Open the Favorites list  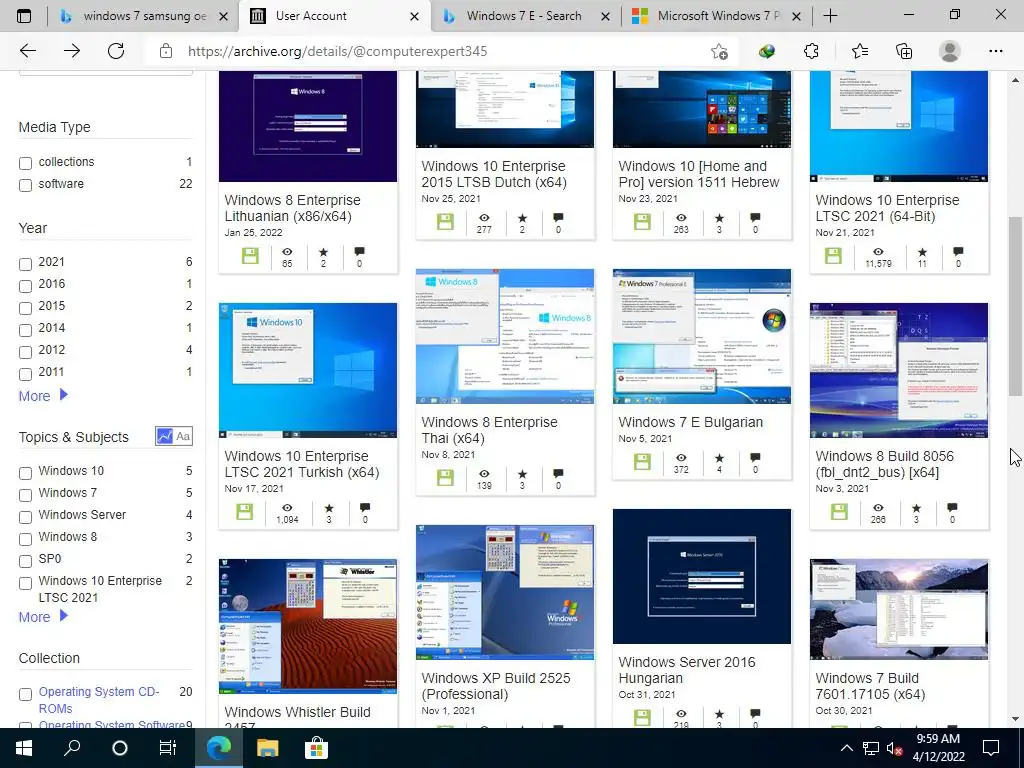pos(859,51)
